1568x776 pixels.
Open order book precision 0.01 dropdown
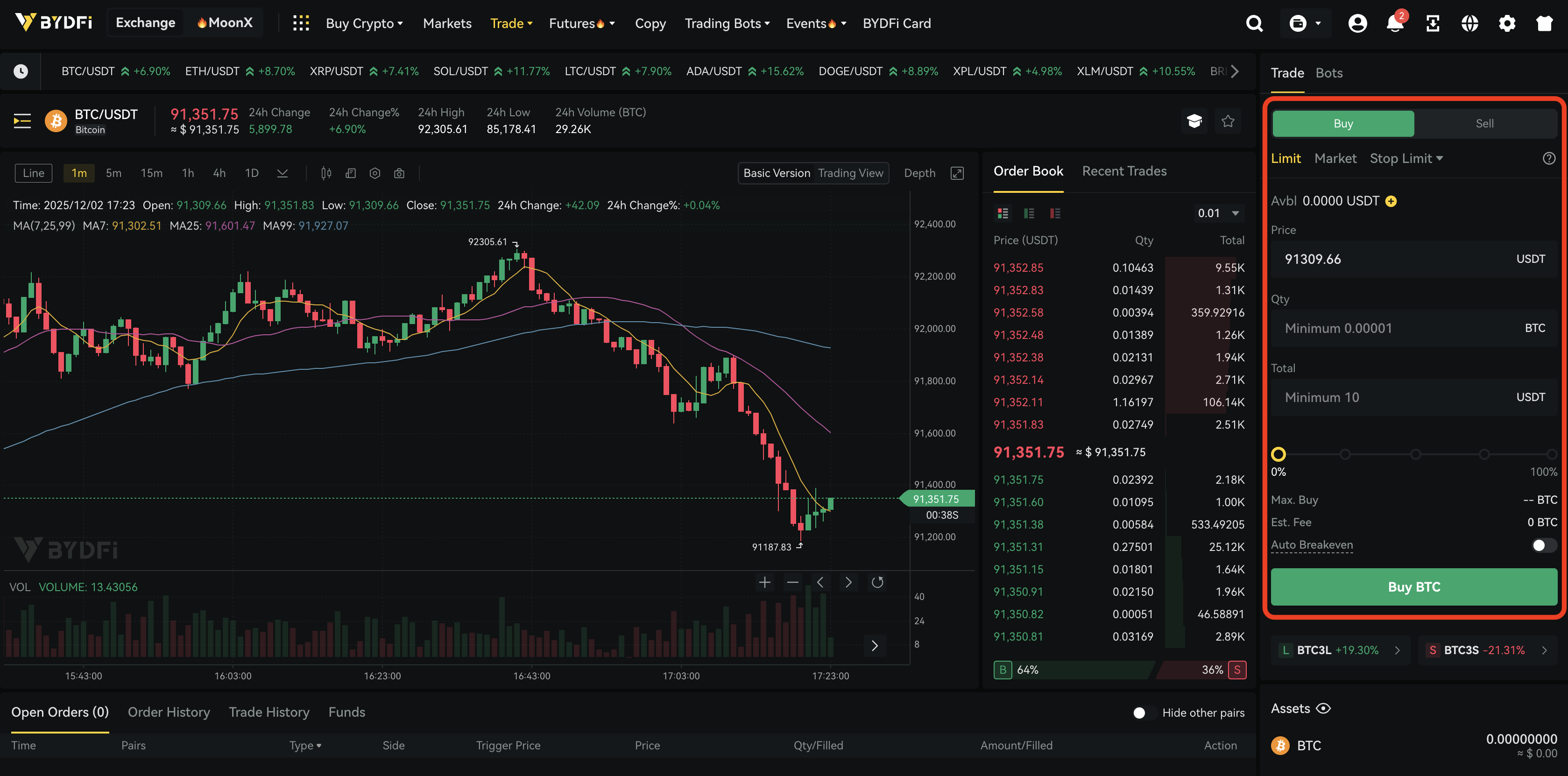click(1219, 213)
